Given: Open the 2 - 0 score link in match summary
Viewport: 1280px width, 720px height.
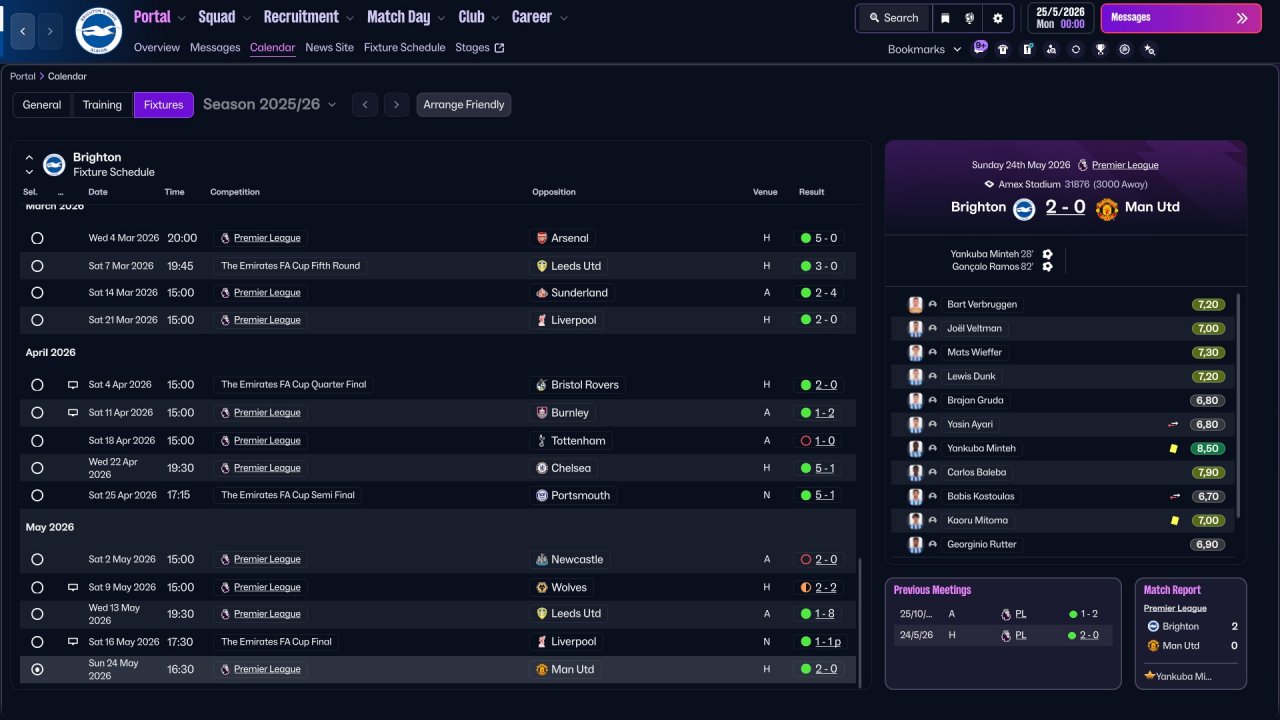Looking at the screenshot, I should click(1065, 207).
